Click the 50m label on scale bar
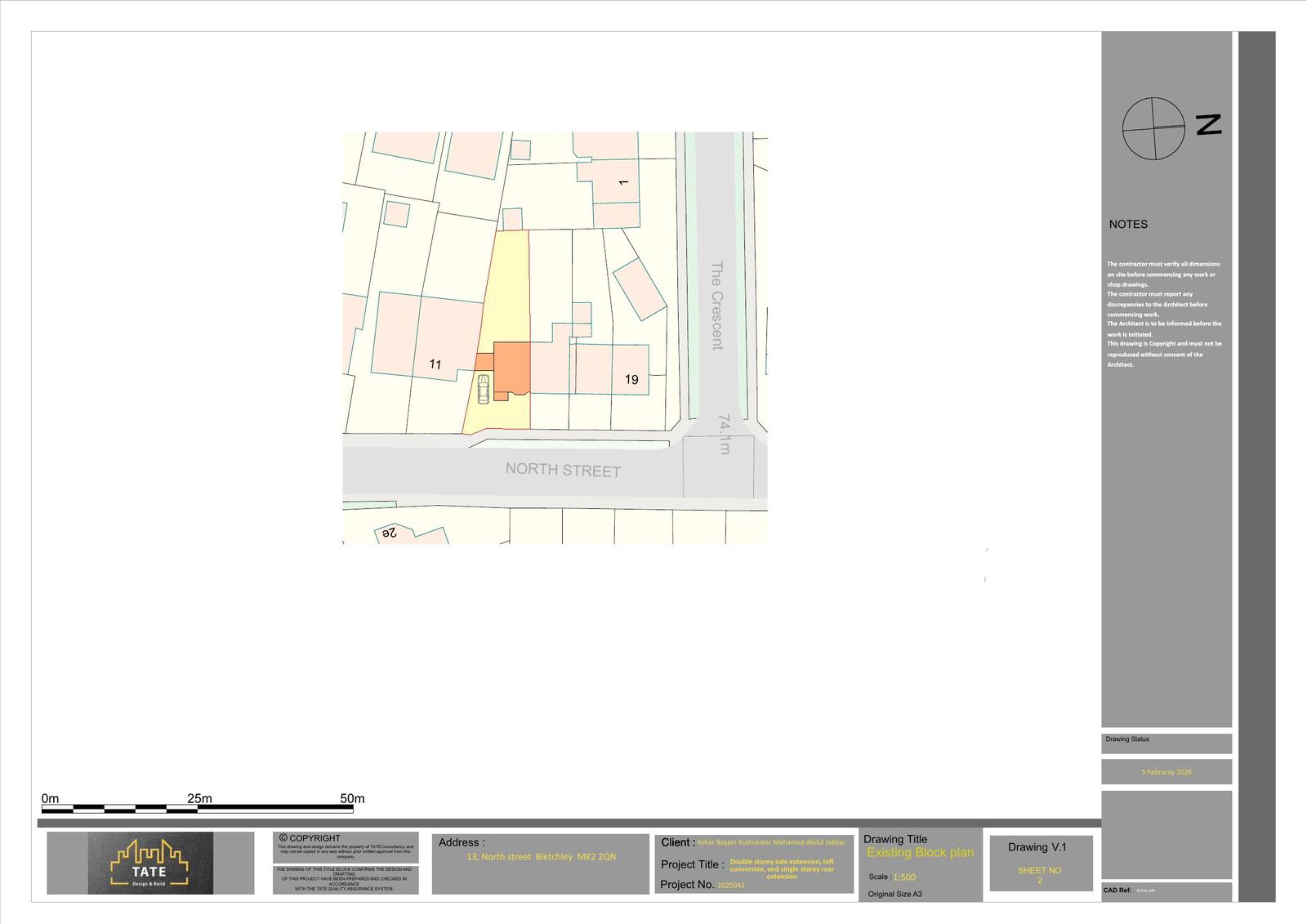The width and height of the screenshot is (1307, 924). point(352,798)
